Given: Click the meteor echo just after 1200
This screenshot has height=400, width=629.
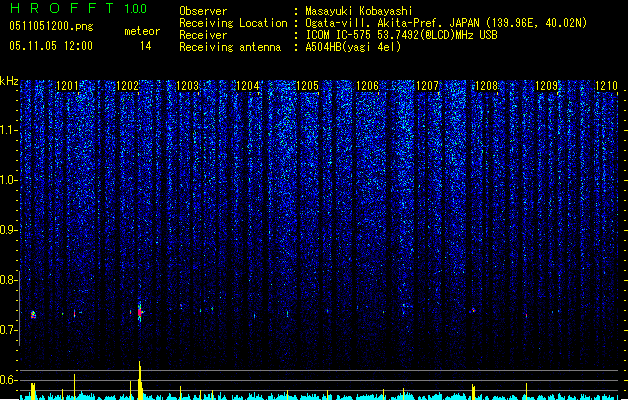Looking at the screenshot, I should pyautogui.click(x=33, y=315).
